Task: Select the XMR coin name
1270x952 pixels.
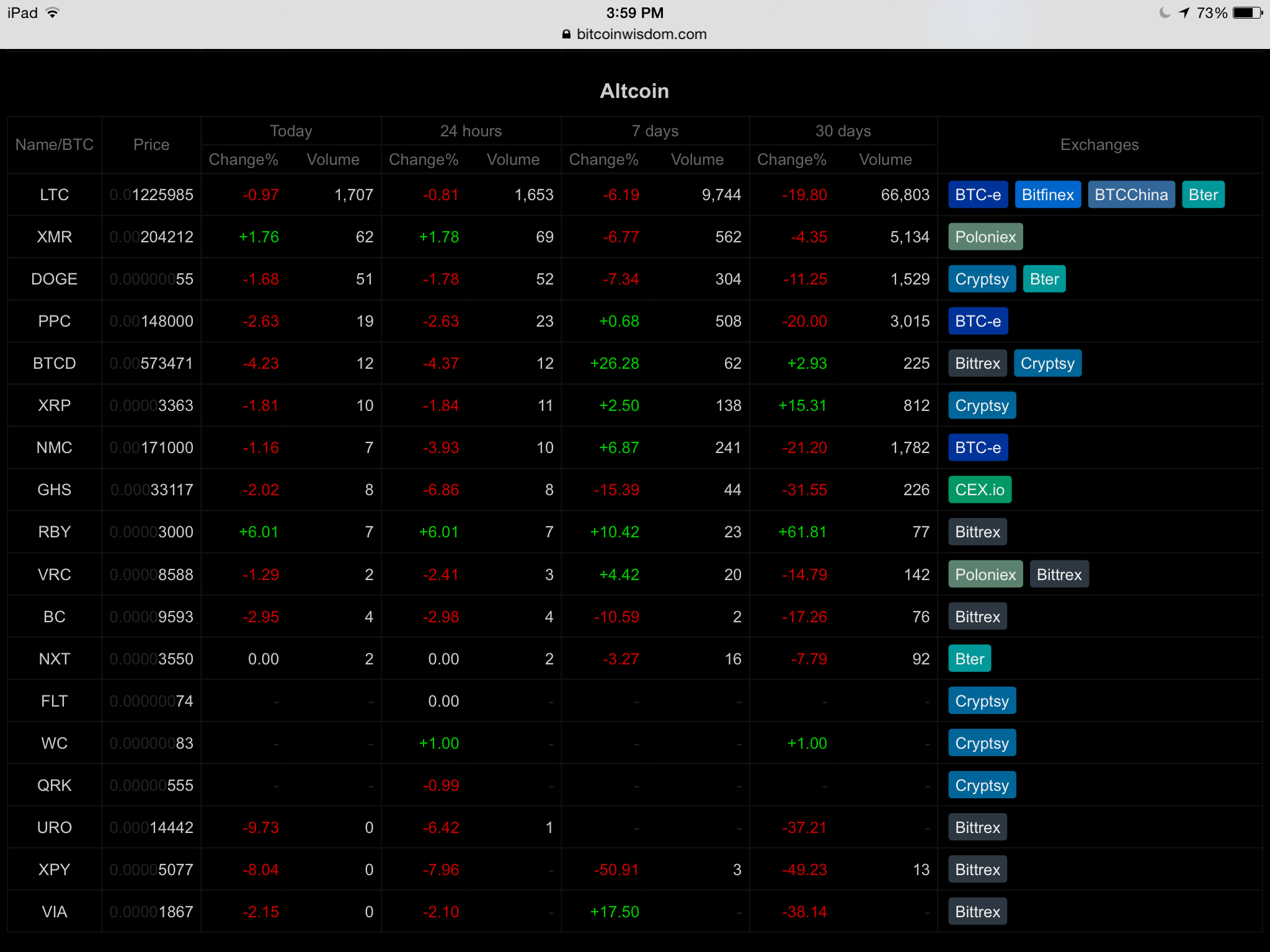Action: pyautogui.click(x=55, y=237)
